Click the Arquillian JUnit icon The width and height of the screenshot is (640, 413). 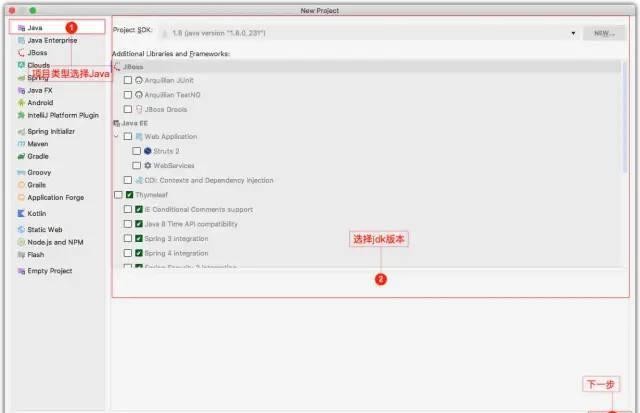click(139, 80)
